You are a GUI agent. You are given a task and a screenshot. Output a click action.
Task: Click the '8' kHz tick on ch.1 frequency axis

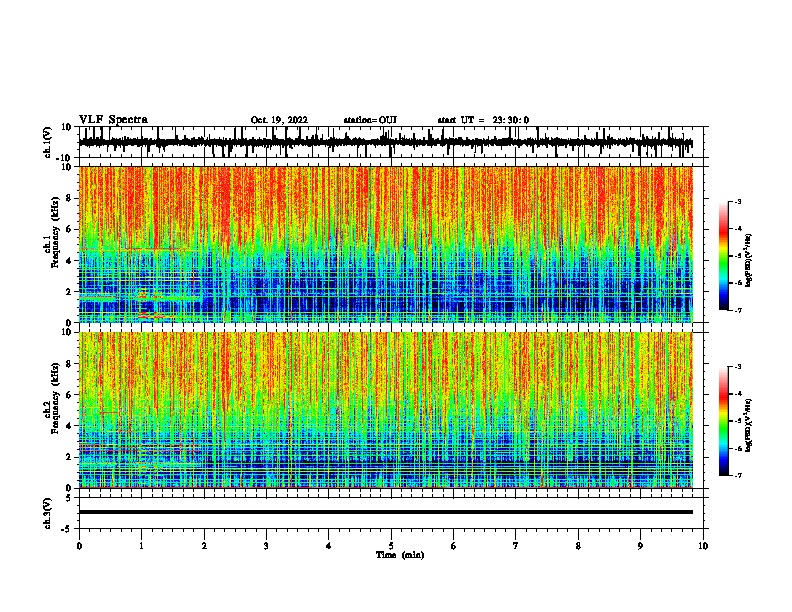click(70, 198)
